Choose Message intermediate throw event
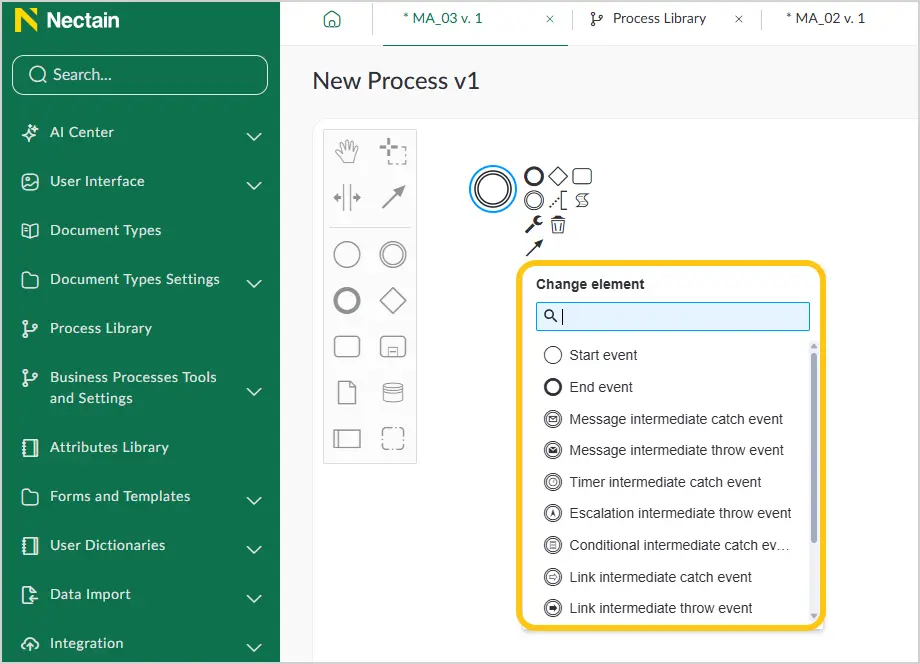This screenshot has width=920, height=664. pyautogui.click(x=672, y=450)
